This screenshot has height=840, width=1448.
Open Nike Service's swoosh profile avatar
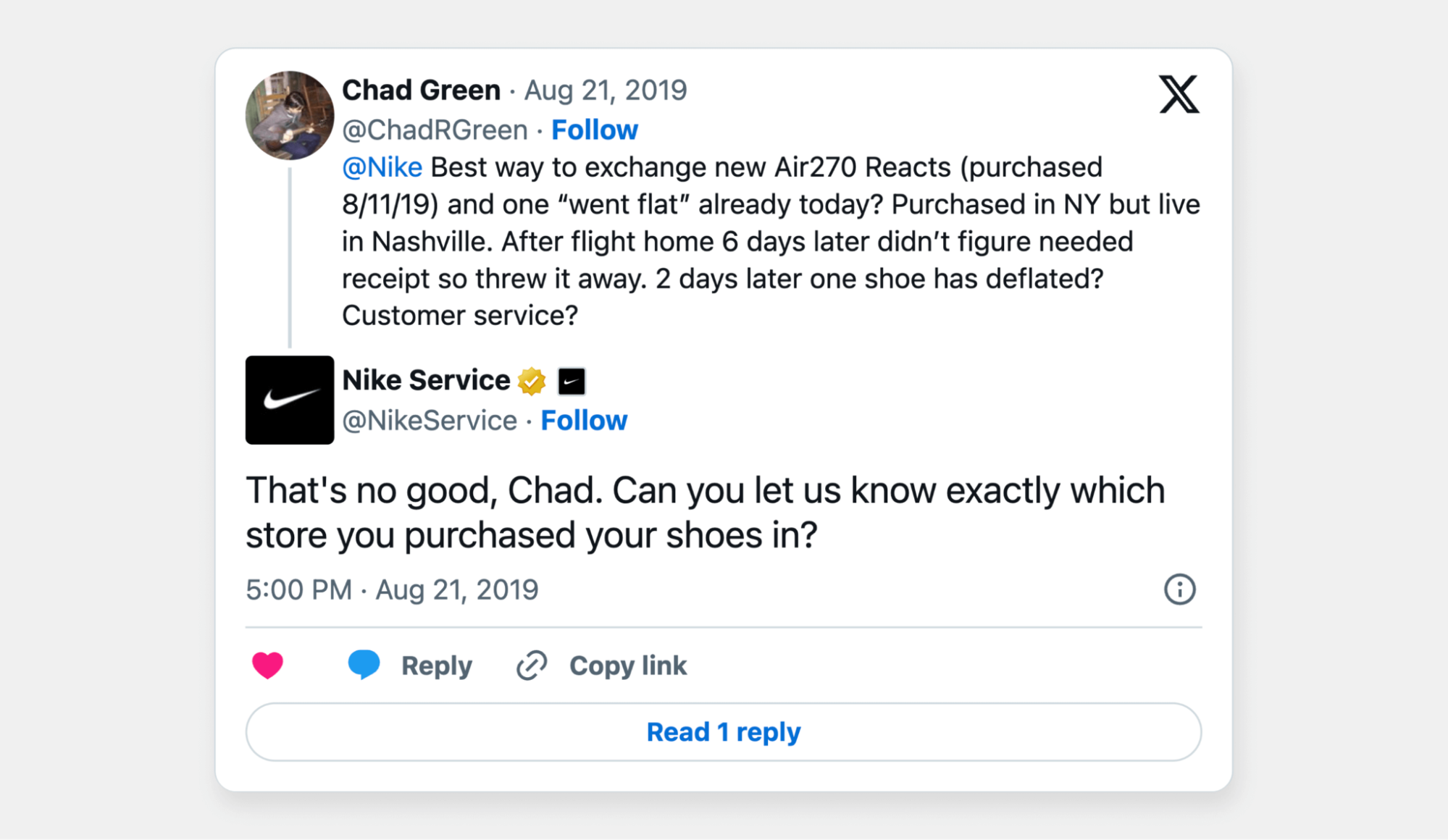tap(289, 400)
